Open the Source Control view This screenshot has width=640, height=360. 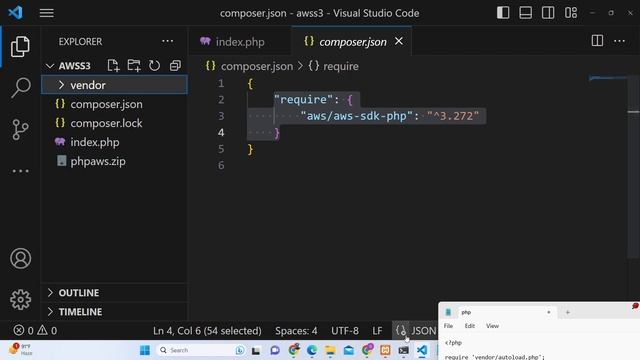tap(20, 129)
